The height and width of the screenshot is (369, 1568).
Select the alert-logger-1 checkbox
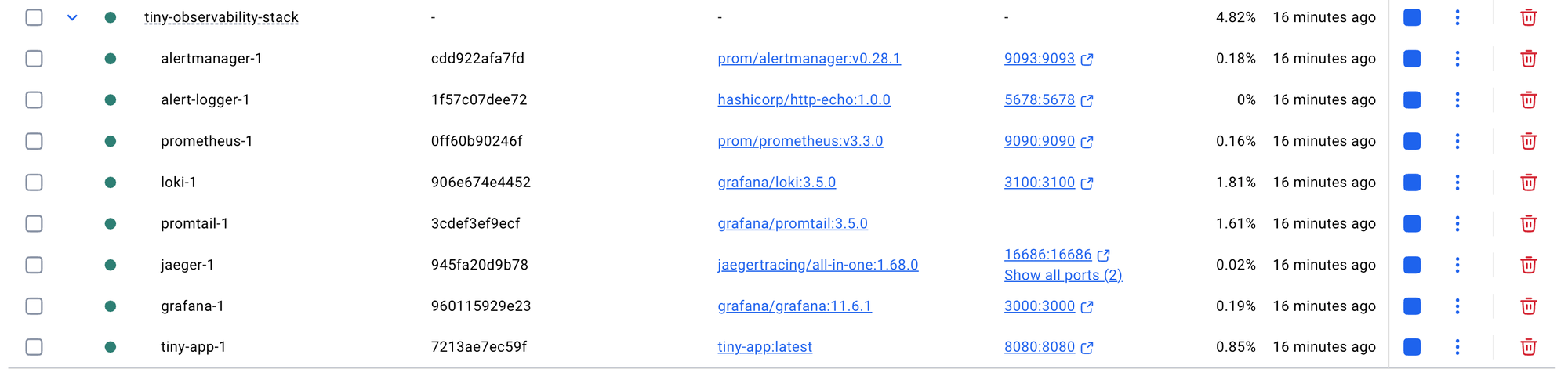[34, 100]
